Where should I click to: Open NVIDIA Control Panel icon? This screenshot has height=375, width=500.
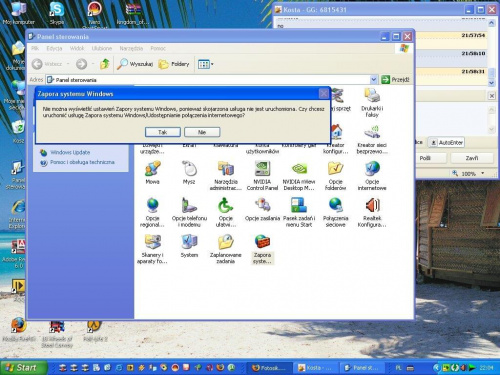(262, 175)
